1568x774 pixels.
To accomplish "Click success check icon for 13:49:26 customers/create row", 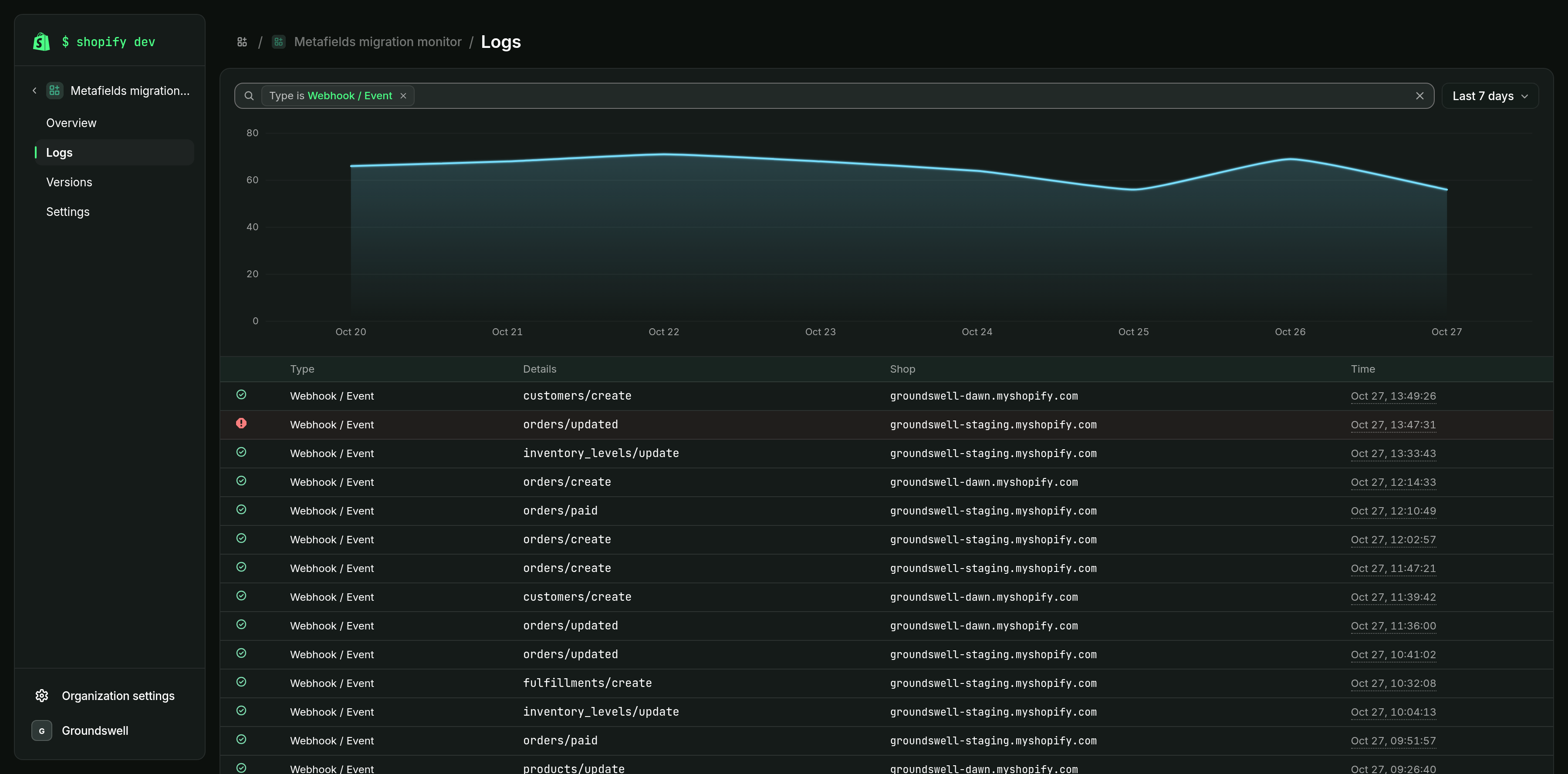I will pos(242,394).
